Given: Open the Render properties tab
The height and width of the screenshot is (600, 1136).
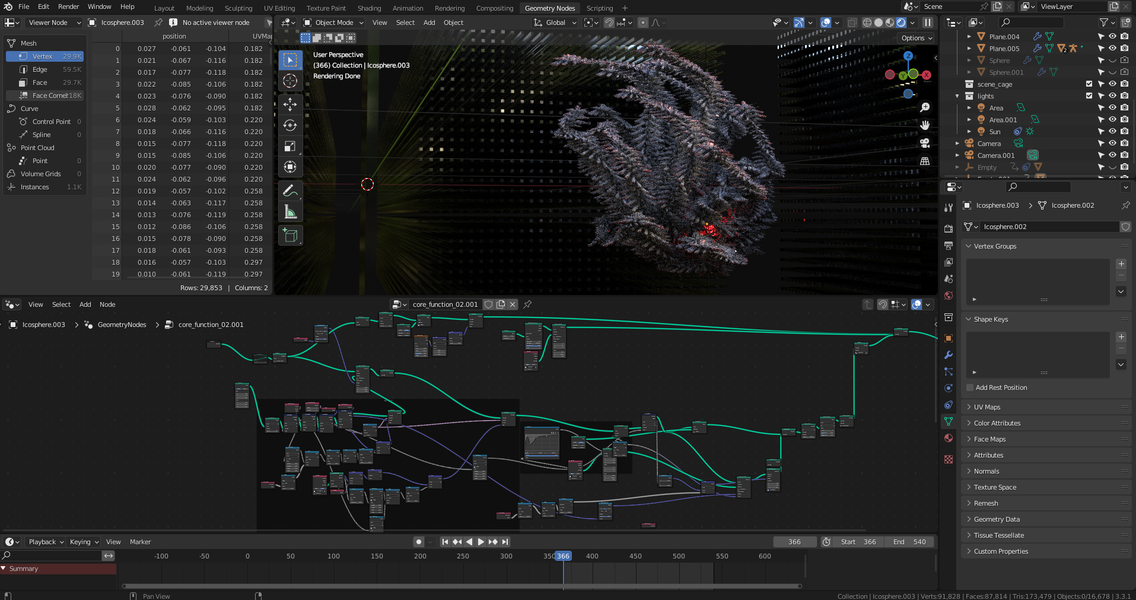Looking at the screenshot, I should [948, 228].
